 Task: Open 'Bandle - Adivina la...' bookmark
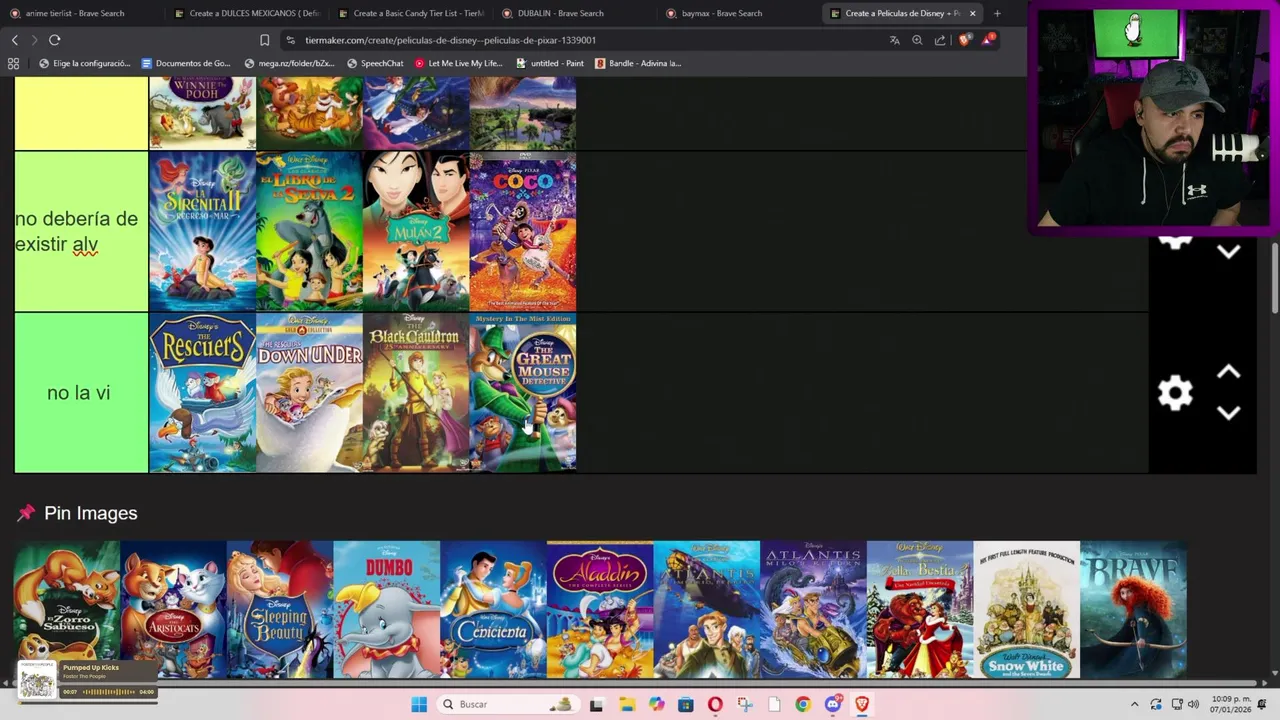point(638,63)
